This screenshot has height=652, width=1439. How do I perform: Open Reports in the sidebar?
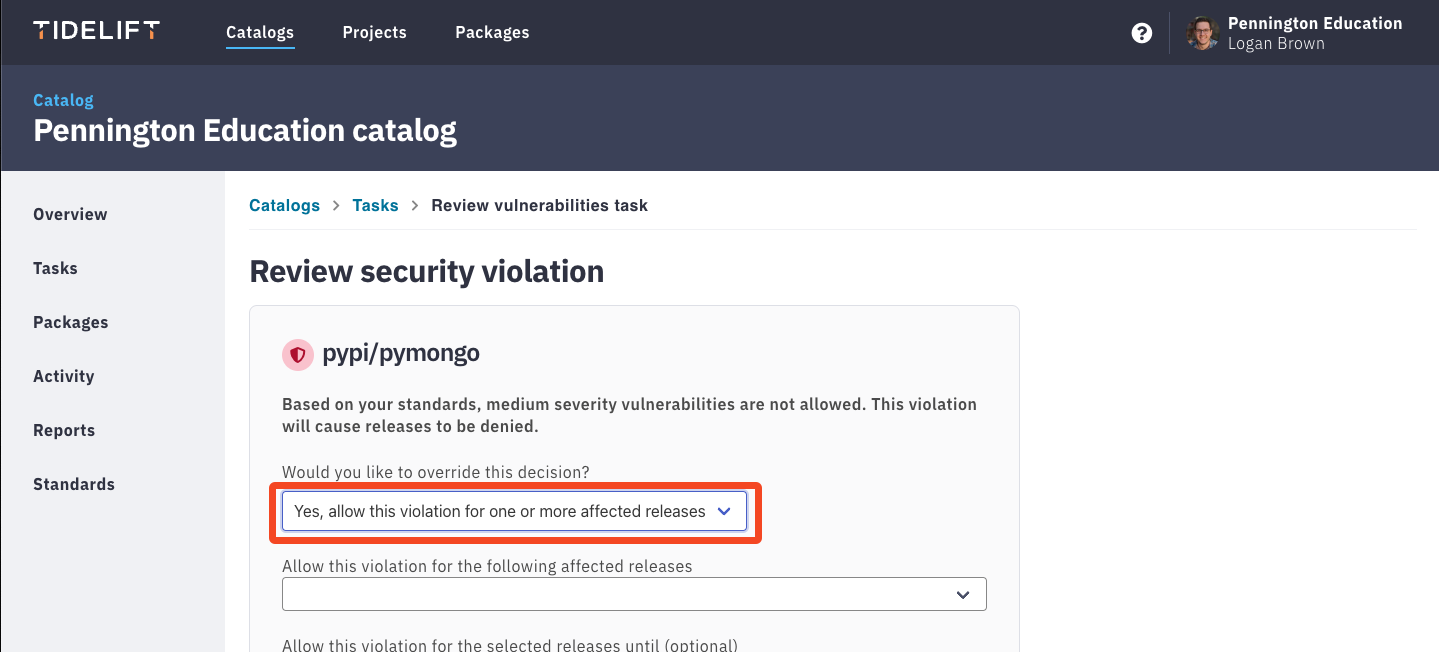tap(64, 430)
